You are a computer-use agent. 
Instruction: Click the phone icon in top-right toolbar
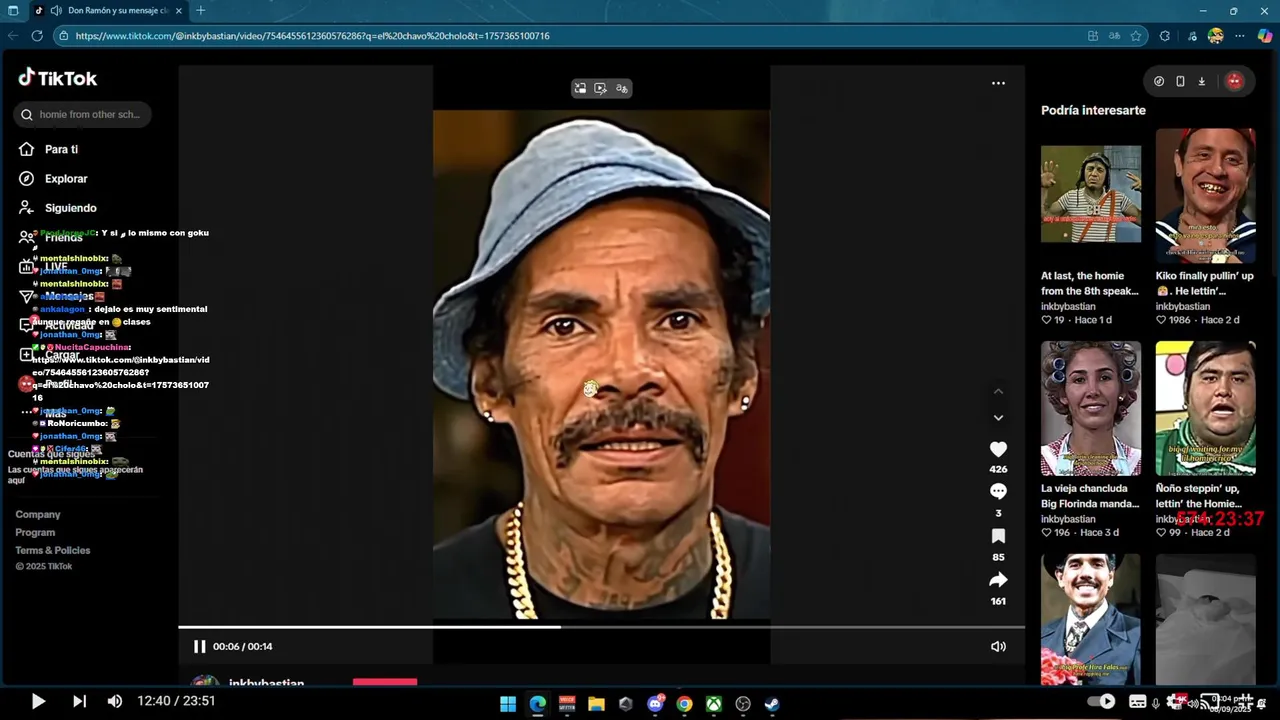click(x=1180, y=81)
